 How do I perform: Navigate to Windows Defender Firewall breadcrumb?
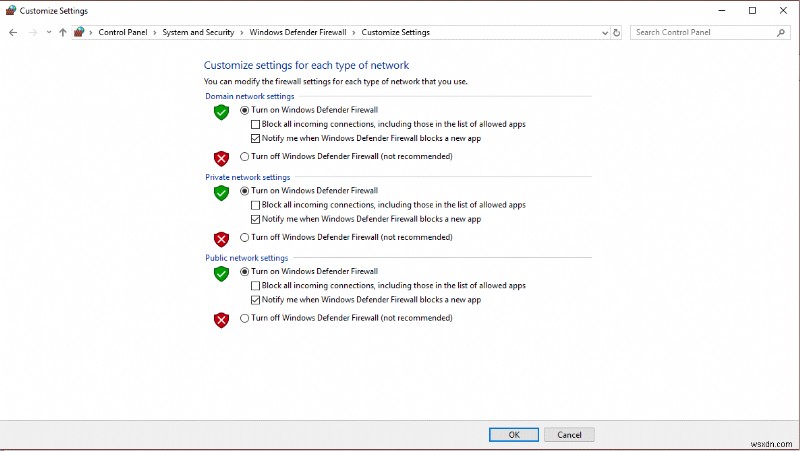[x=298, y=32]
